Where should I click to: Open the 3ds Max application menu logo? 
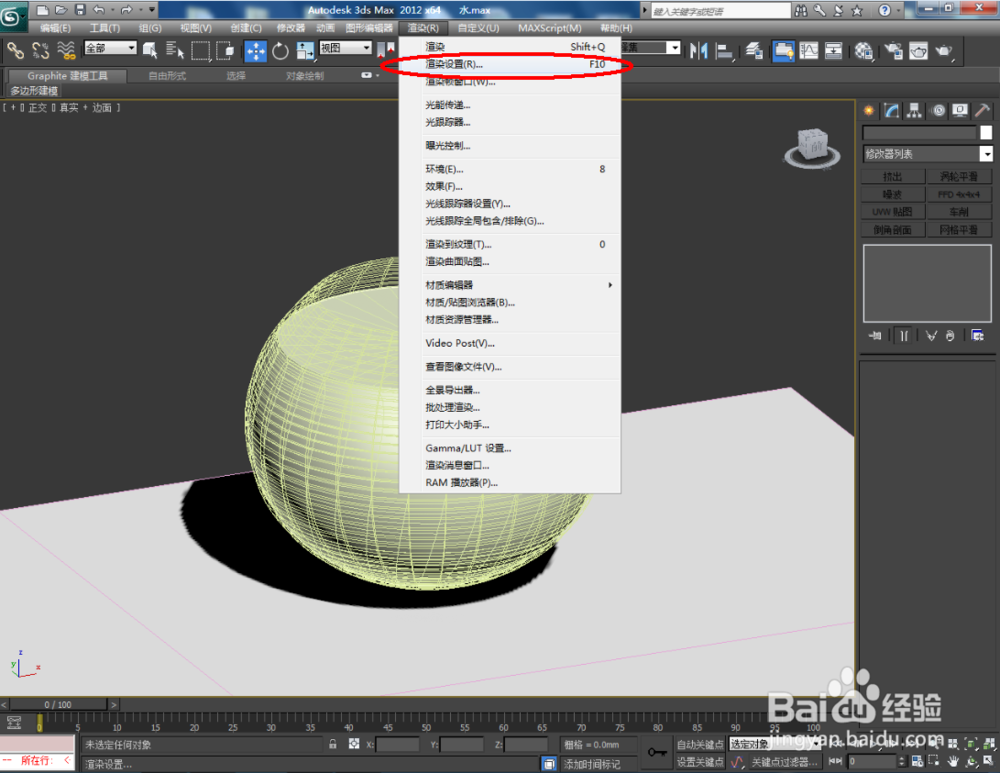pyautogui.click(x=11, y=17)
